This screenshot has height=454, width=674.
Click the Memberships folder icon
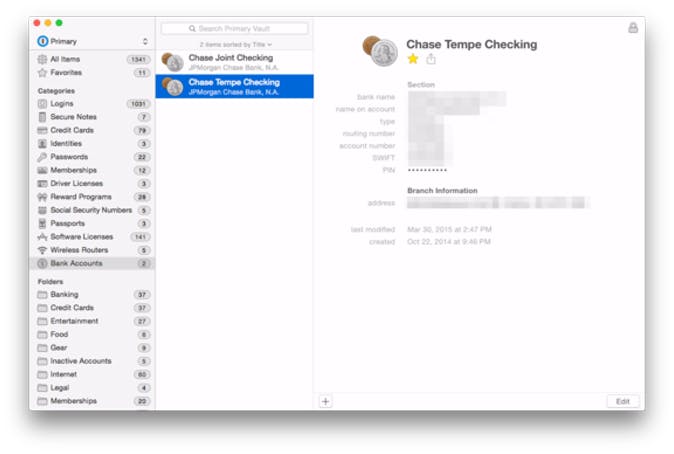[42, 402]
